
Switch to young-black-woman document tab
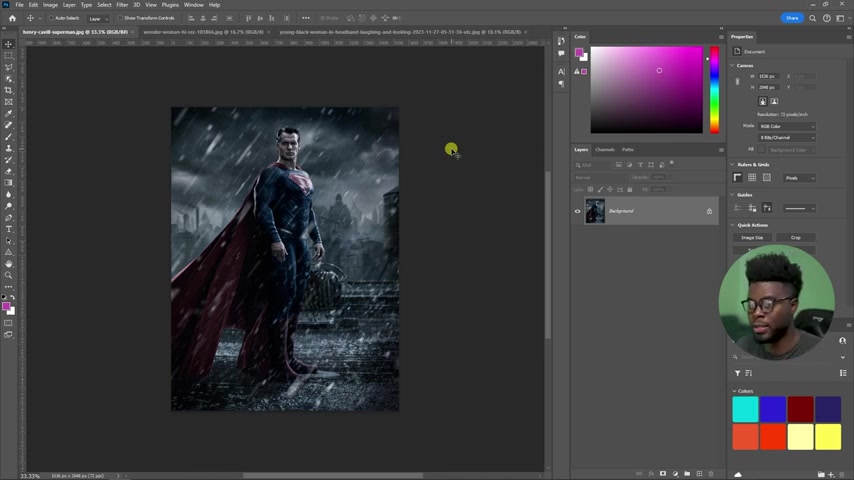click(400, 32)
